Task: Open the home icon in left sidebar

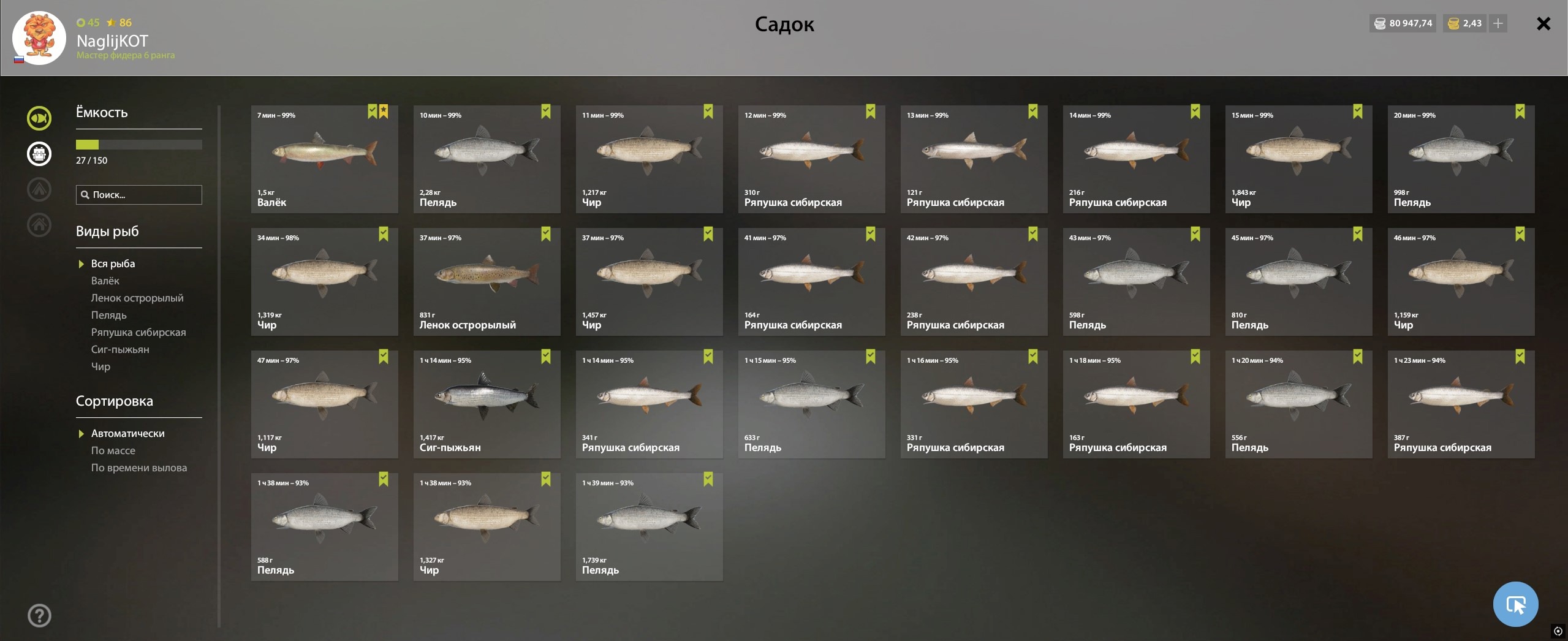Action: click(39, 224)
